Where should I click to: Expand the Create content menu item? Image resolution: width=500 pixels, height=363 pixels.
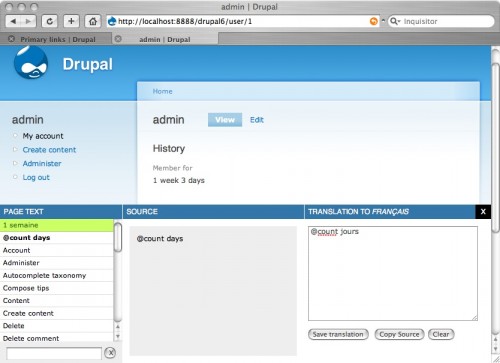click(x=49, y=150)
